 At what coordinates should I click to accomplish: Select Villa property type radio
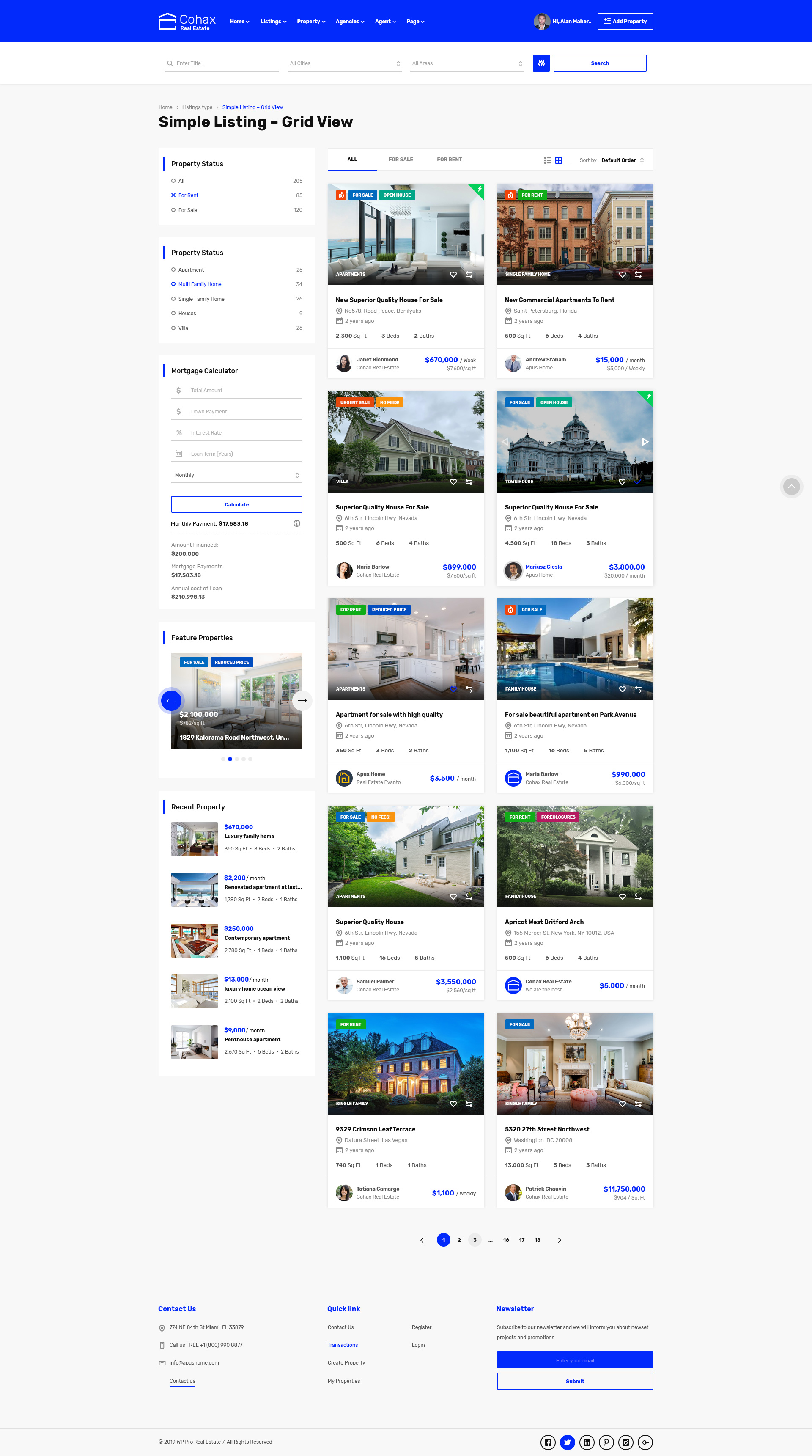coord(173,328)
